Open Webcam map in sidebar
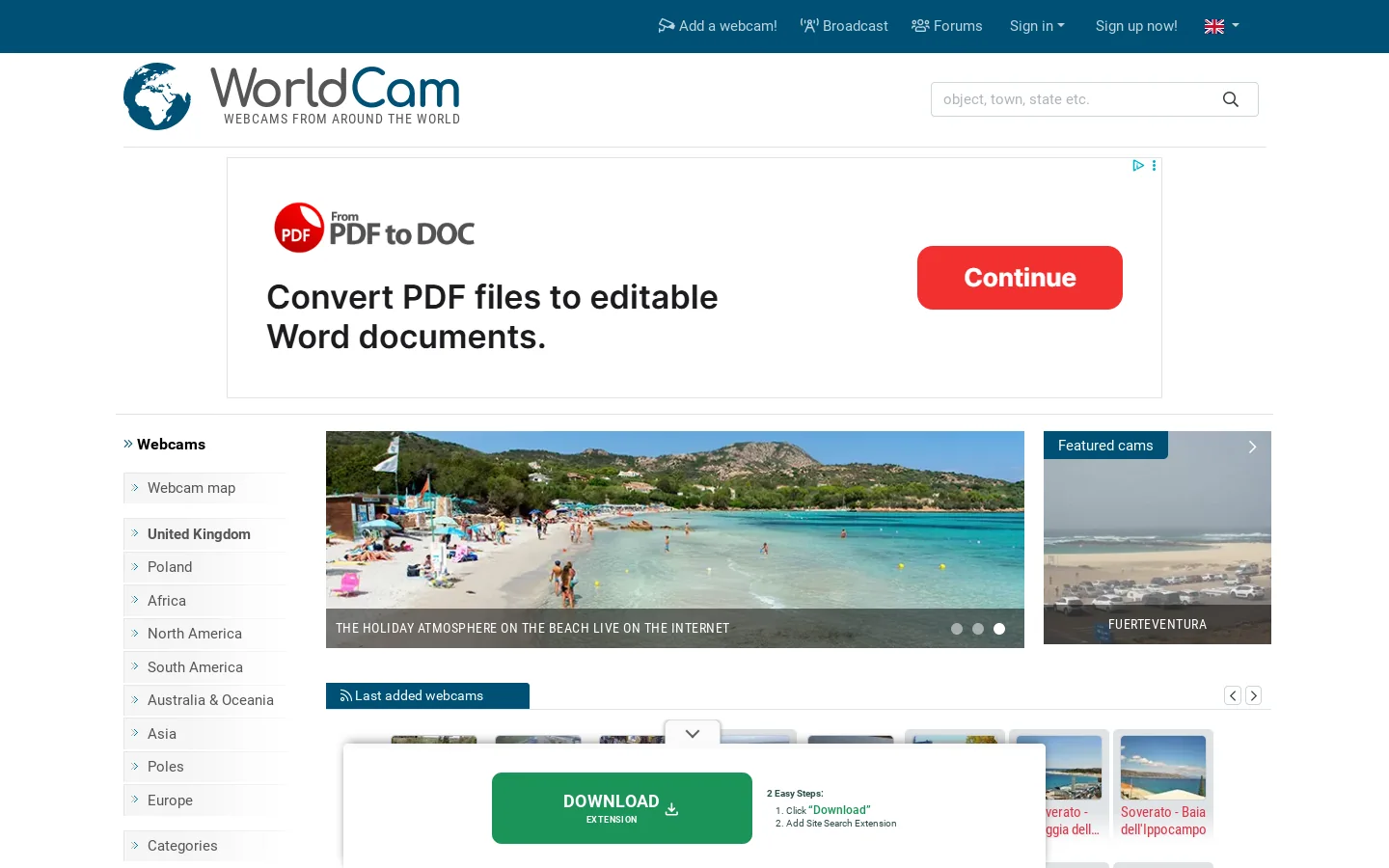Screen dimensions: 1389x868 [204, 488]
